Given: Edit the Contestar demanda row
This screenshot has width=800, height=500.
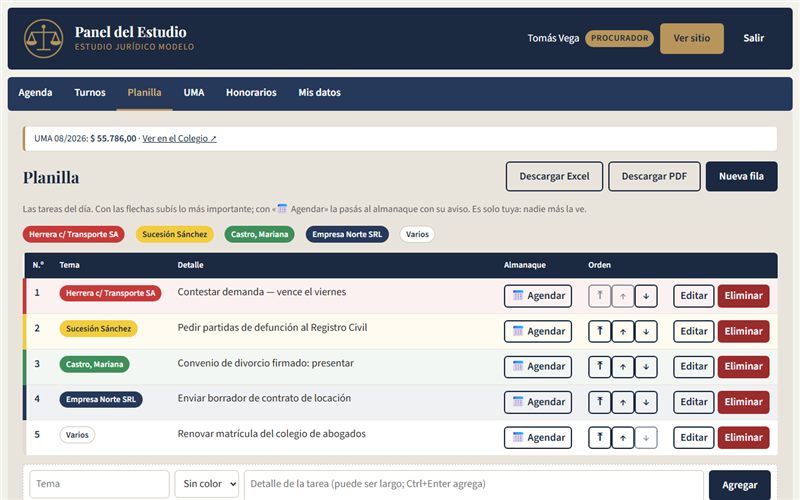Looking at the screenshot, I should 694,296.
